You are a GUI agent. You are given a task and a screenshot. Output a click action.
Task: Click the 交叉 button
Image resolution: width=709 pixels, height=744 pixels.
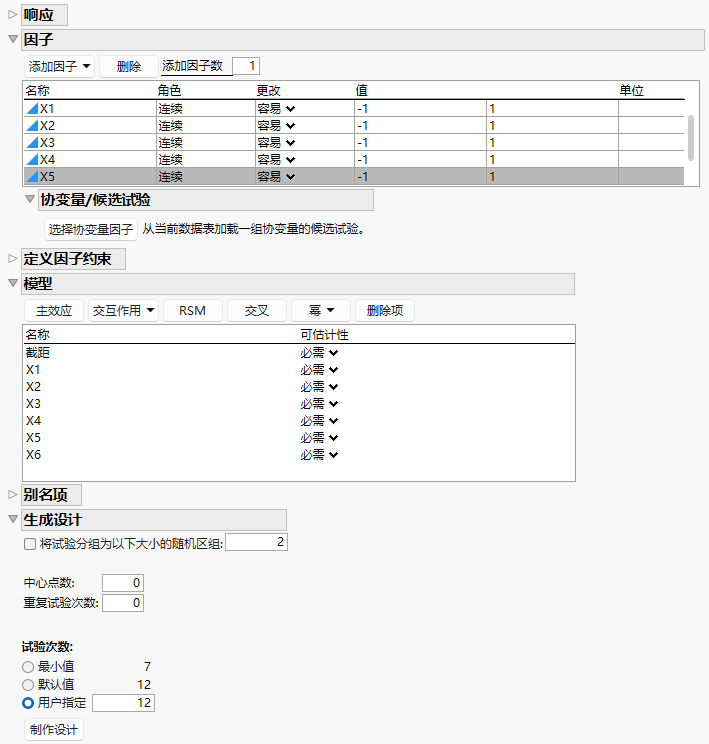pos(257,311)
